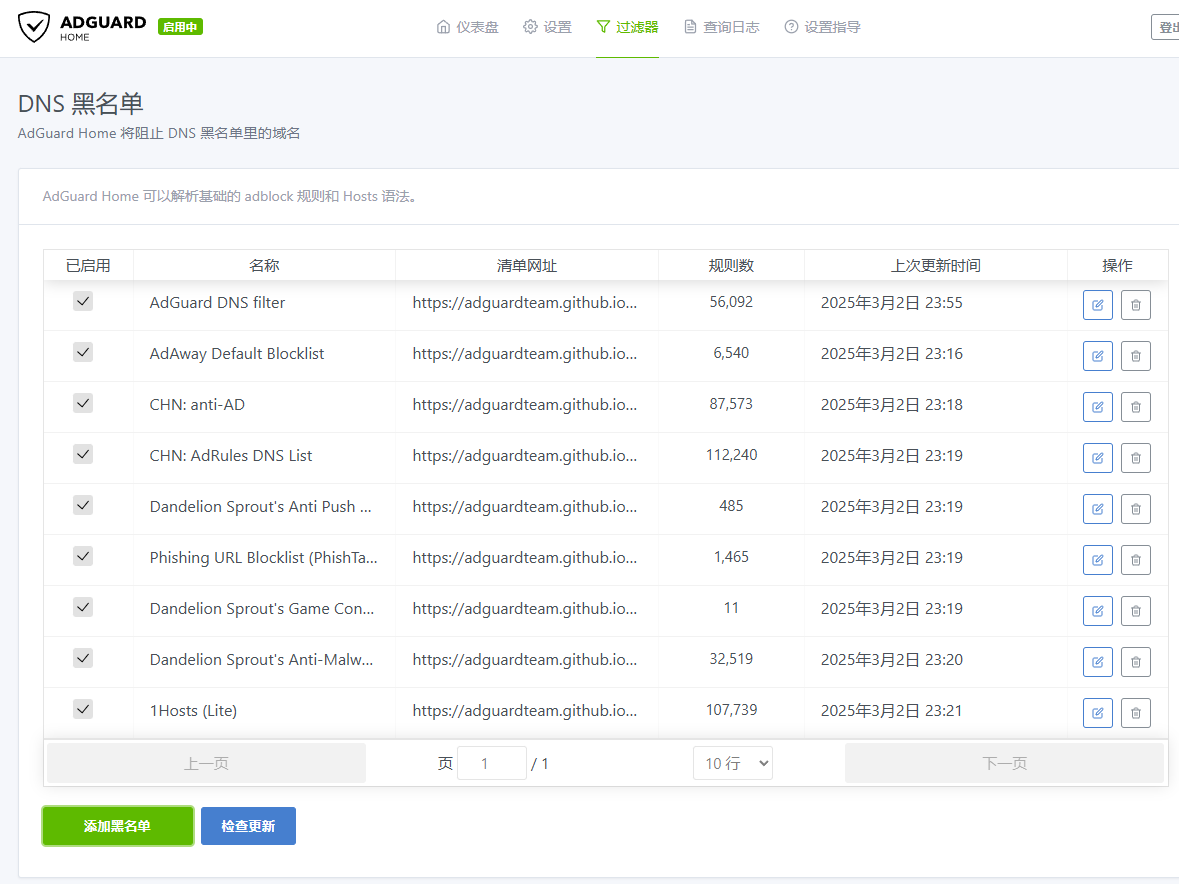Viewport: 1179px width, 884px height.
Task: Sort by the 规则数 column header
Action: point(731,265)
